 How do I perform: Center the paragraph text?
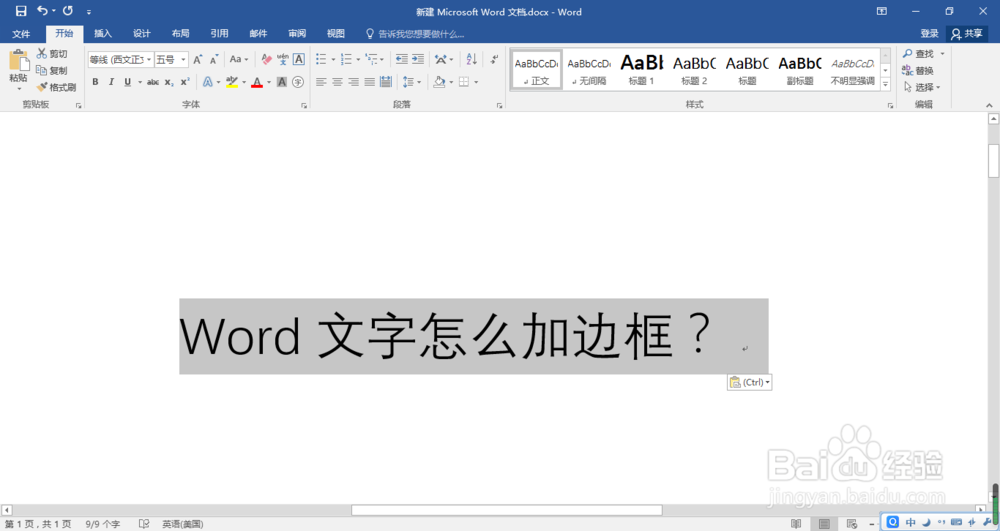click(x=337, y=82)
